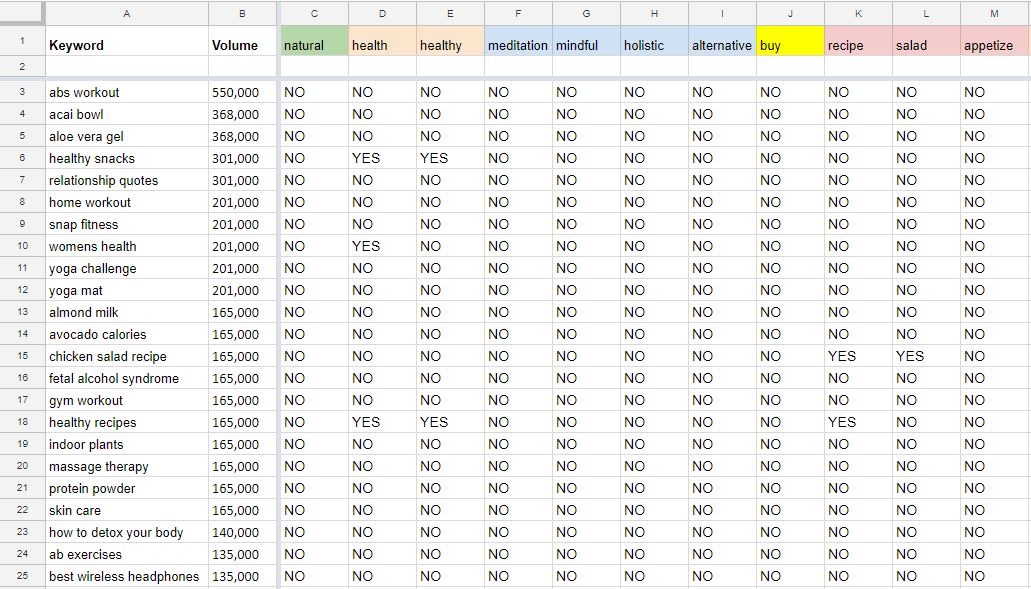This screenshot has width=1031, height=589.
Task: Select the 'healthy snacks' keyword cell
Action: point(126,158)
